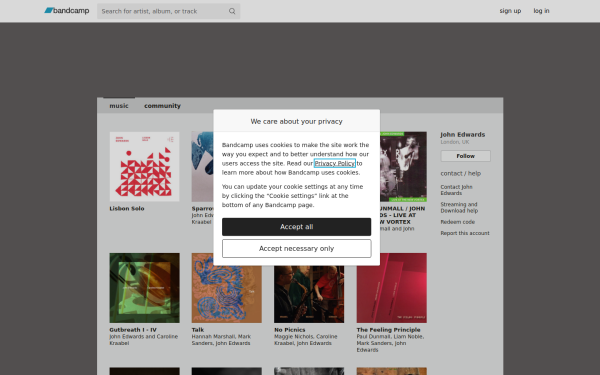Click the Bandcamp logo
600x375 pixels.
67,11
